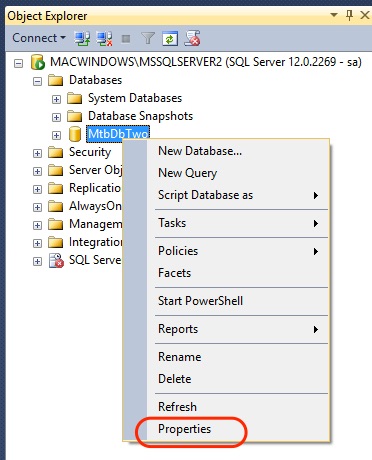Screen dimensions: 372x460
Task: Select the System Databases tree label
Action: (135, 98)
